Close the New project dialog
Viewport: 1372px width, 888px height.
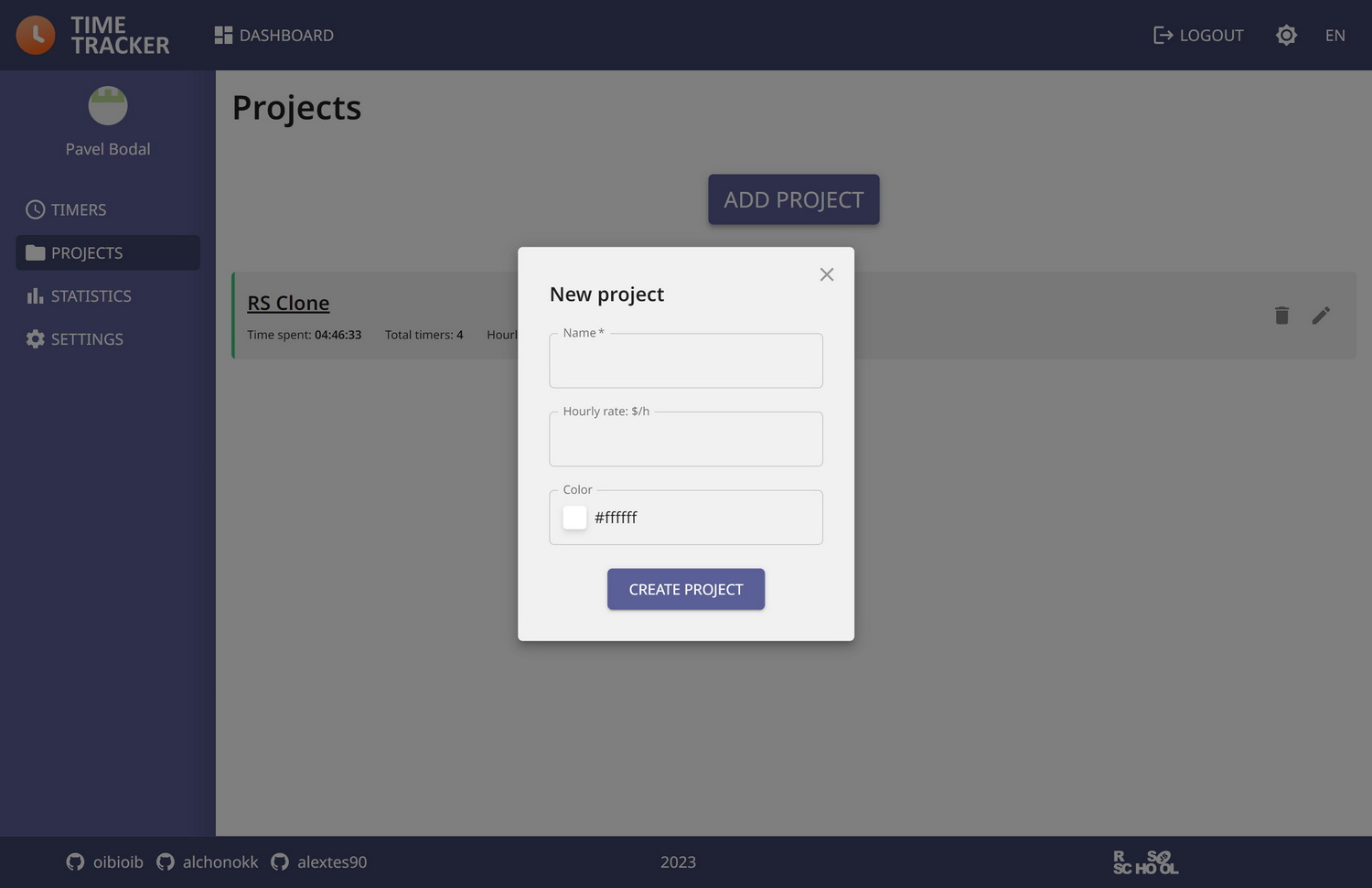827,274
